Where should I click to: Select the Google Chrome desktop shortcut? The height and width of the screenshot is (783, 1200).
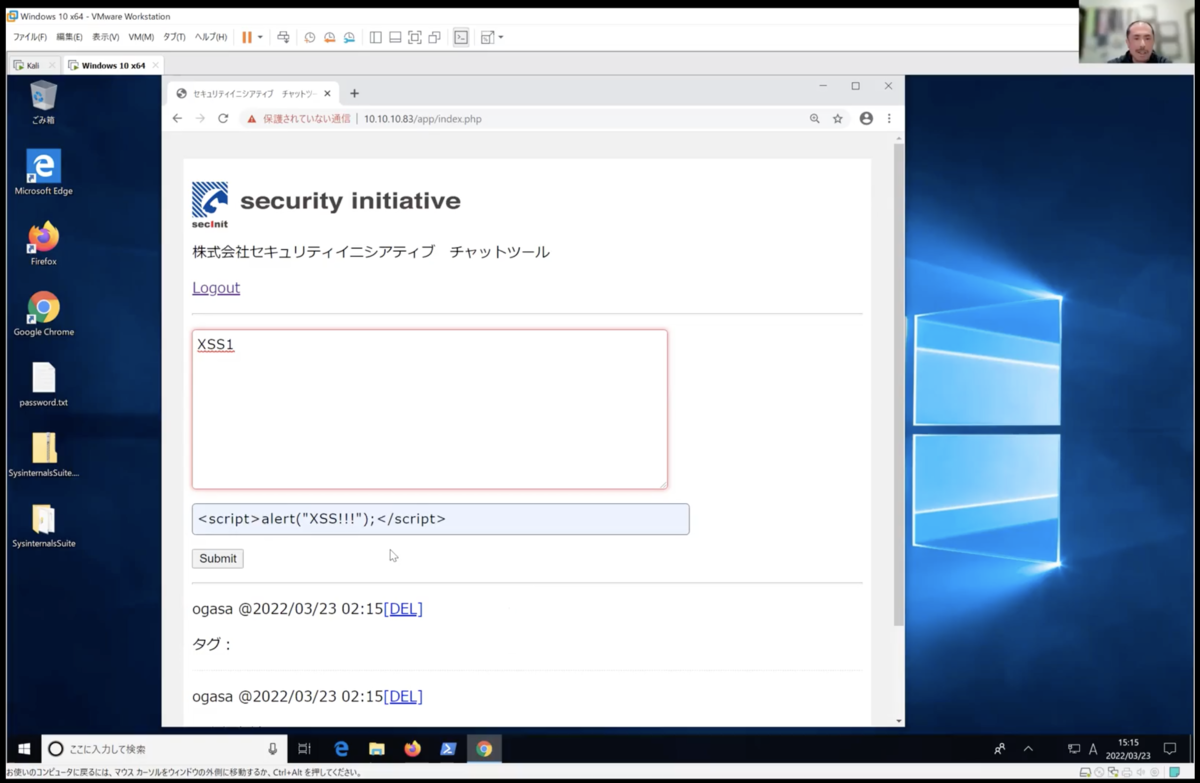(43, 314)
